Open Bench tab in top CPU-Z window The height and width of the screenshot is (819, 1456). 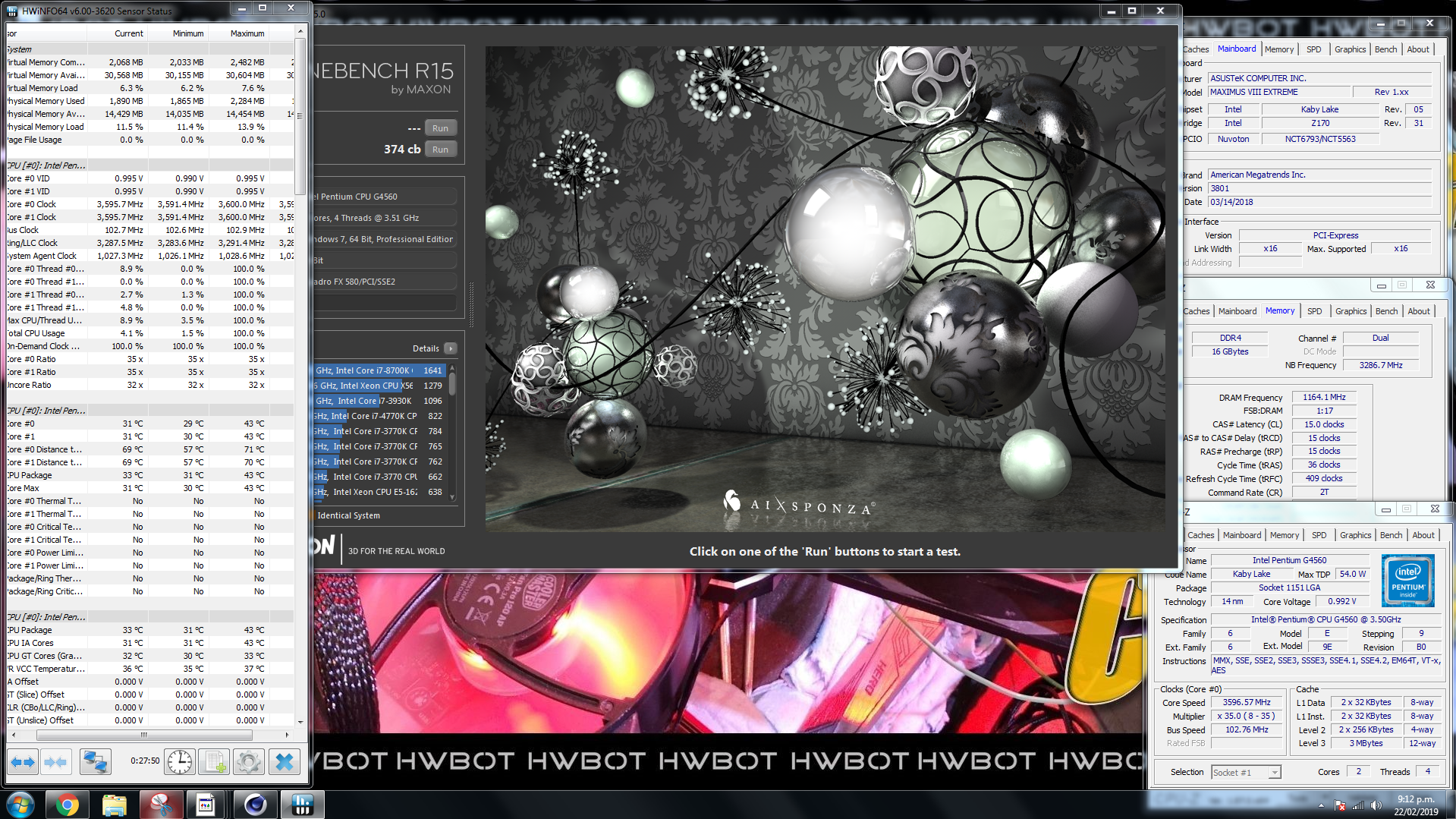tap(1385, 49)
